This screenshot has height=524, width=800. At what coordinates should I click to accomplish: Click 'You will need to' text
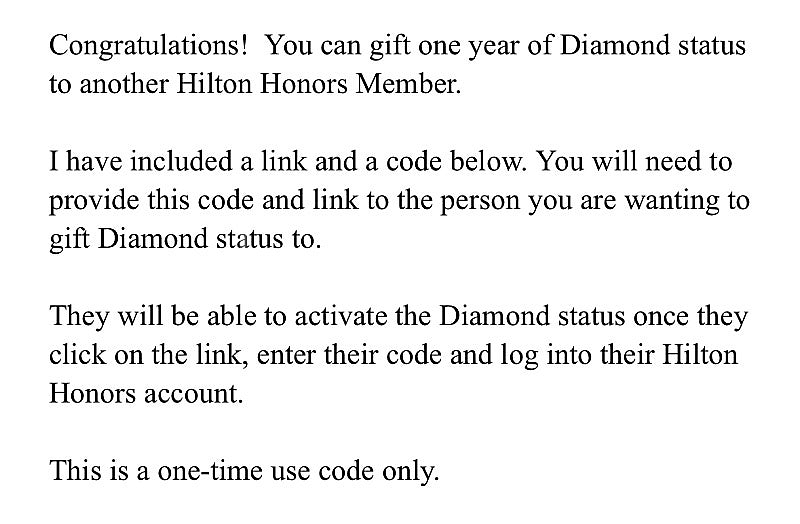pos(635,161)
